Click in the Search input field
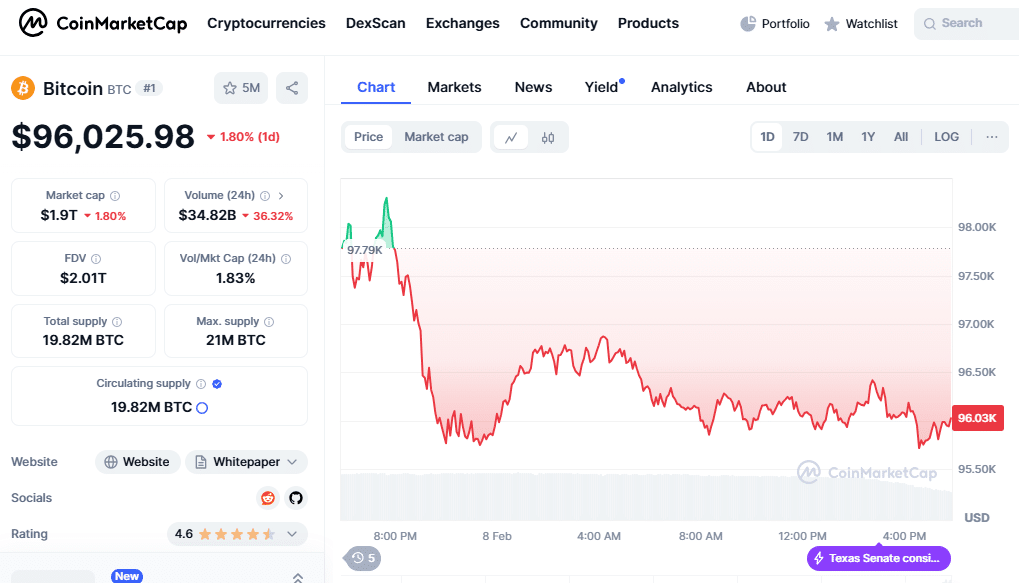Viewport: 1019px width, 583px height. (x=966, y=23)
